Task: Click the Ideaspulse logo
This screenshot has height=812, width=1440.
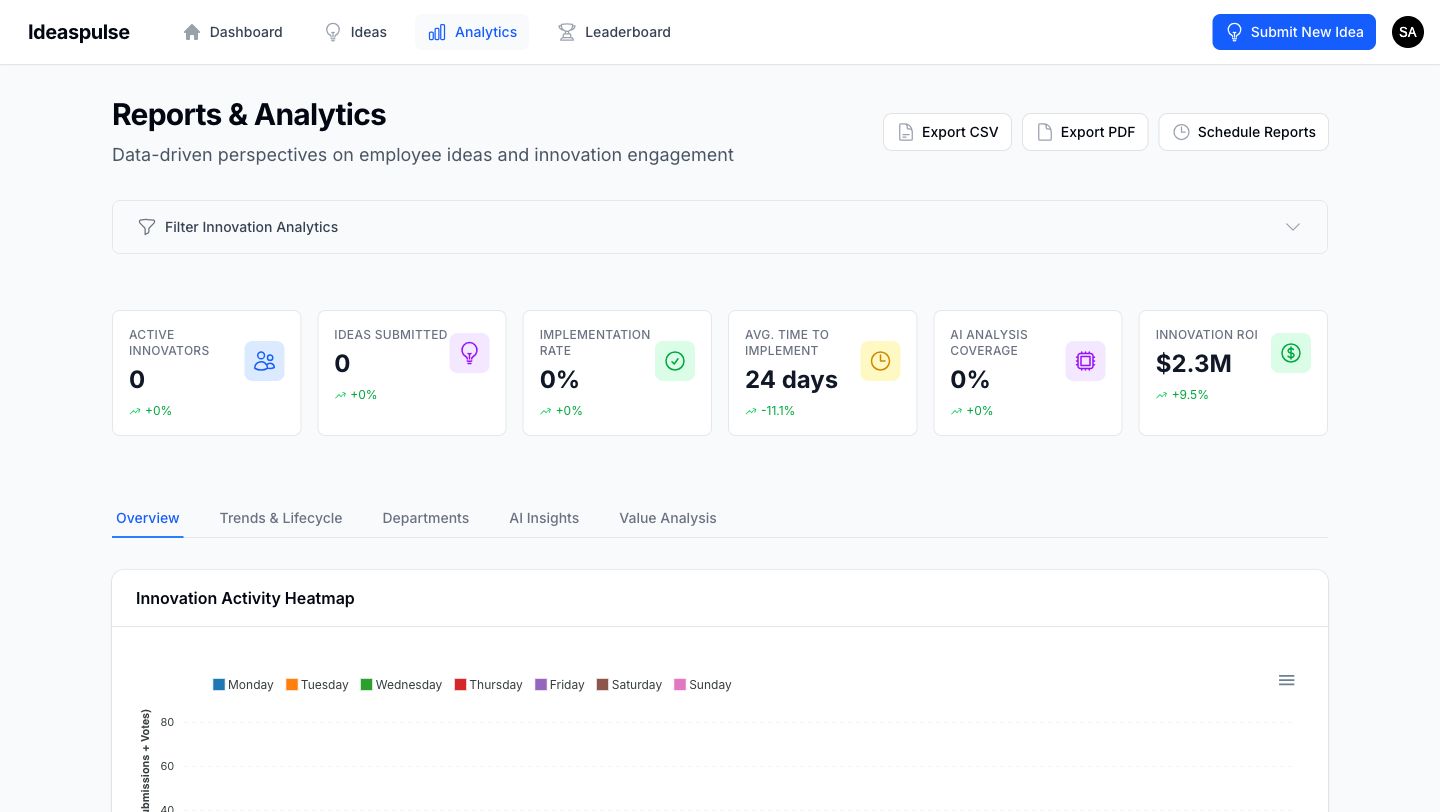Action: tap(79, 32)
